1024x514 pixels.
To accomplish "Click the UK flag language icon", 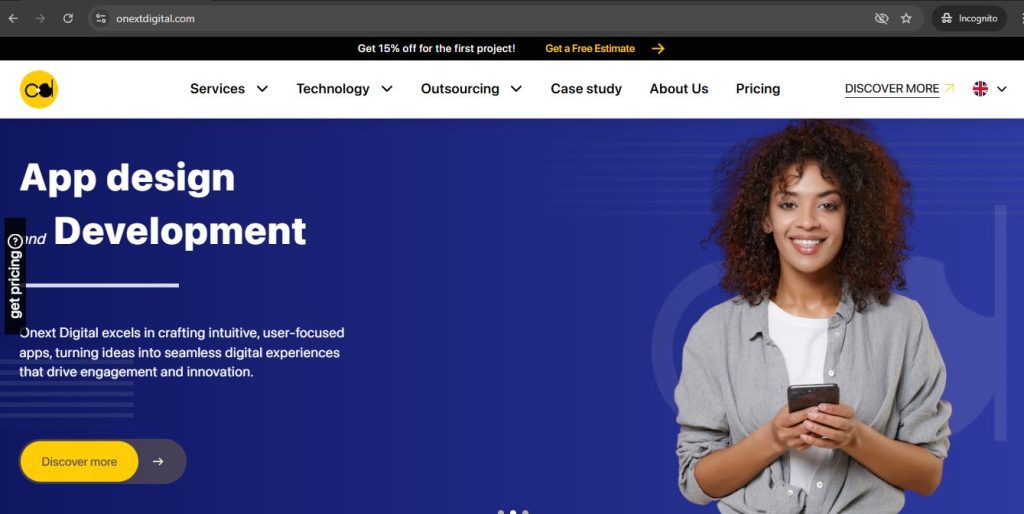I will point(980,89).
